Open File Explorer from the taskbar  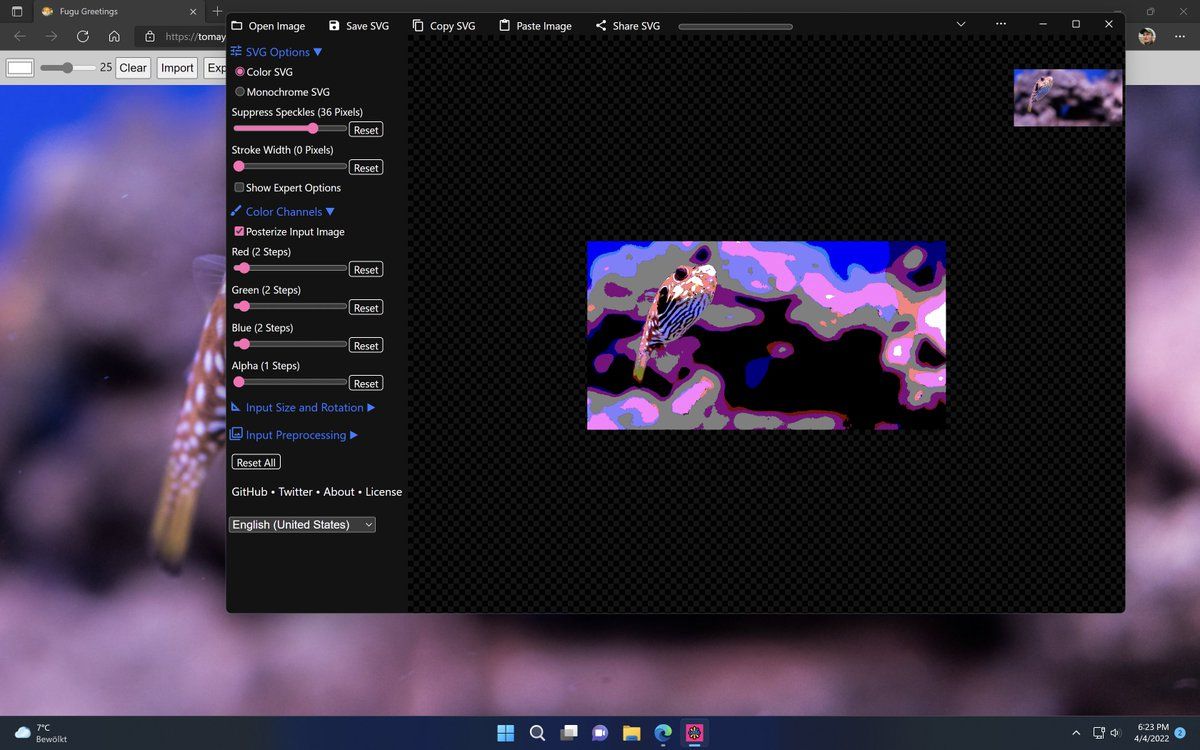coord(631,733)
